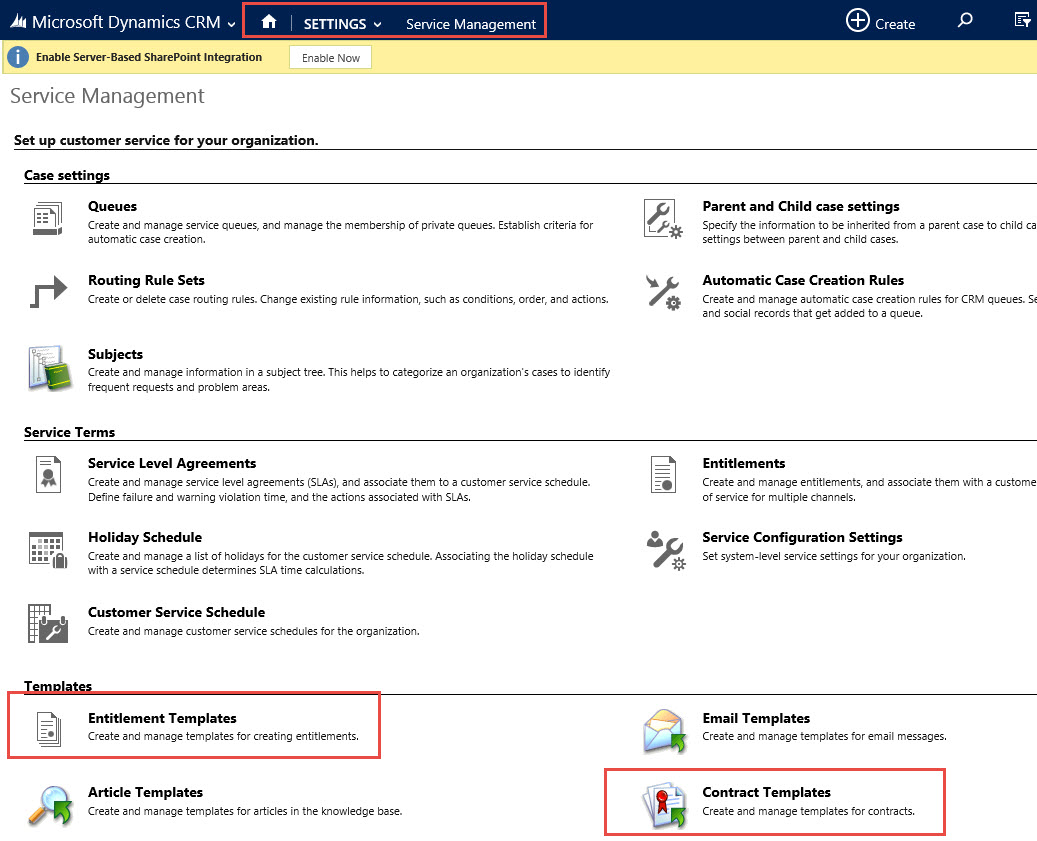
Task: Open Parent and Child case settings link
Action: 800,206
